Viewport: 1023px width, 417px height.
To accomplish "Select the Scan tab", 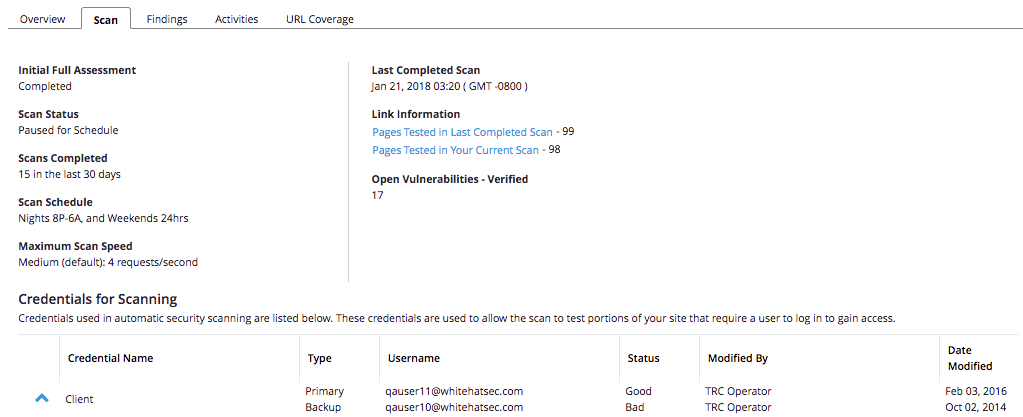I will pyautogui.click(x=105, y=20).
